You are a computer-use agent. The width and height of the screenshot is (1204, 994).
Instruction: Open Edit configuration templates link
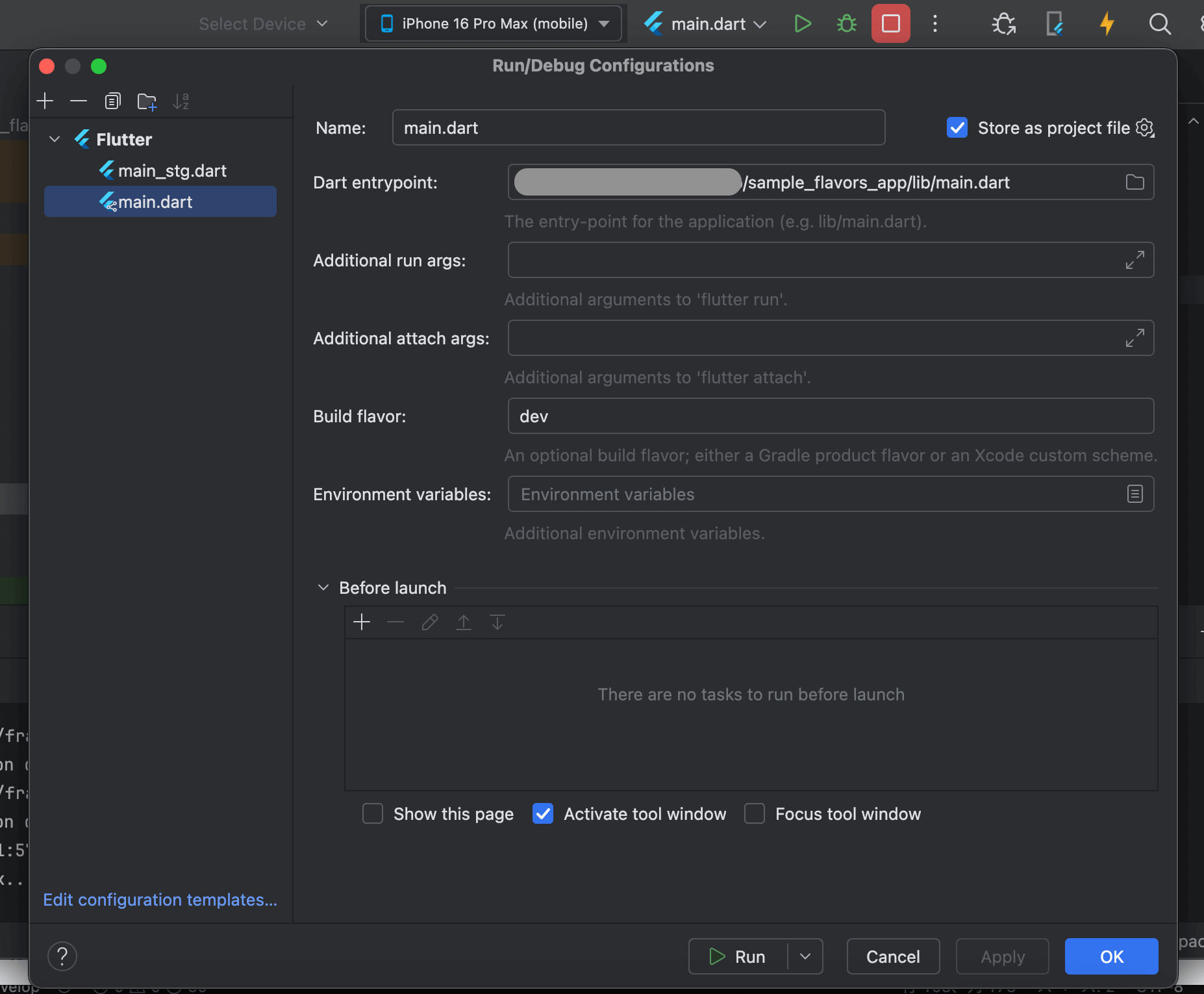click(x=160, y=899)
